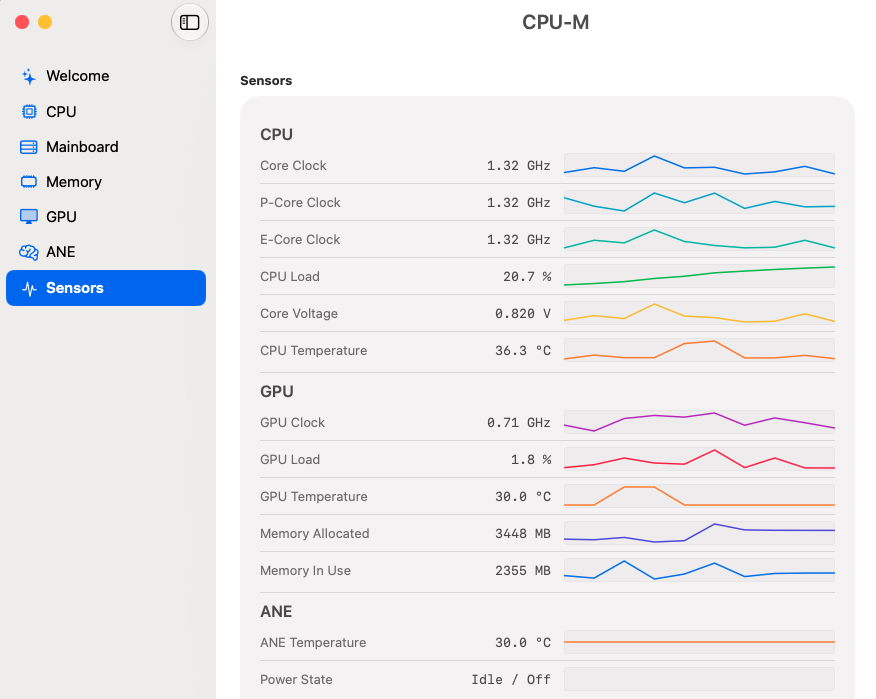Click the GPU display icon in sidebar
The height and width of the screenshot is (699, 876).
pyautogui.click(x=28, y=217)
